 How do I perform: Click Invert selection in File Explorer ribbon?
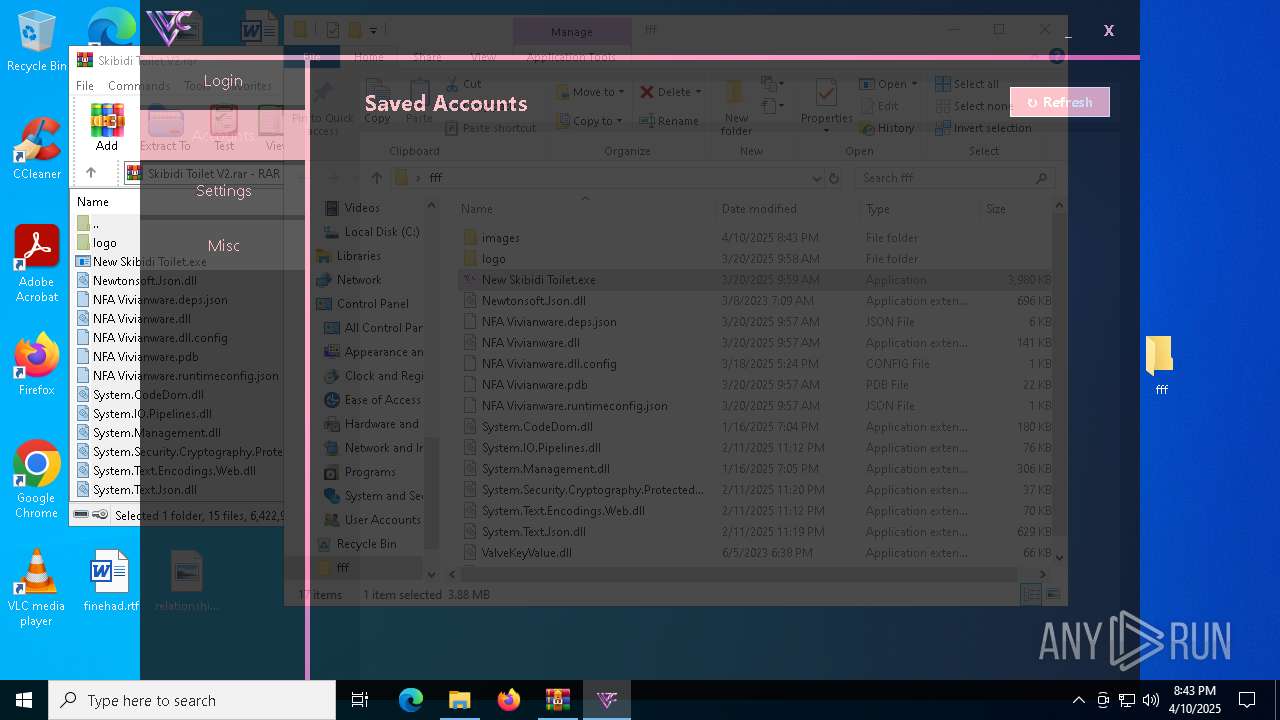pyautogui.click(x=983, y=128)
